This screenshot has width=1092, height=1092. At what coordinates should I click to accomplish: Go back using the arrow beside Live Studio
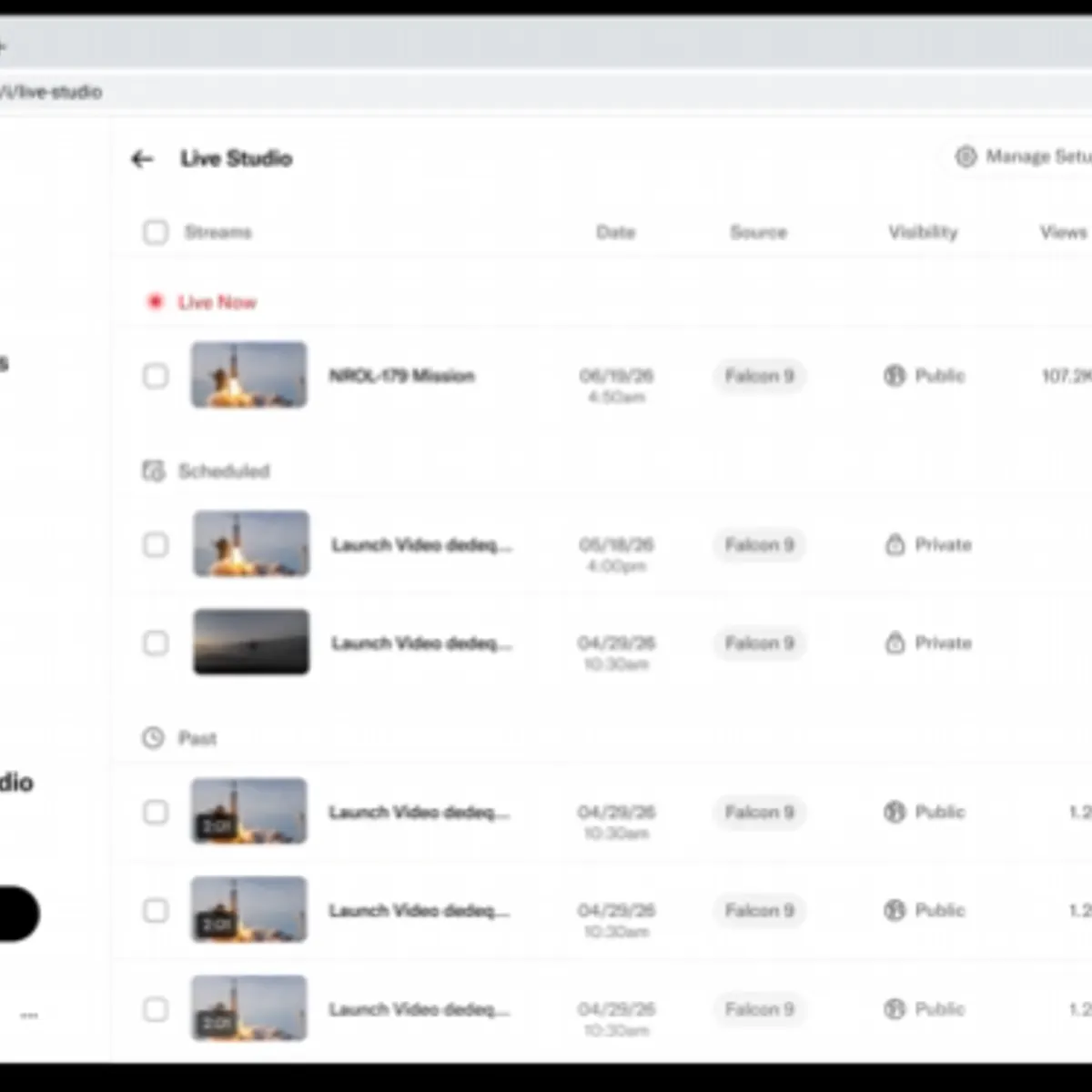[142, 159]
